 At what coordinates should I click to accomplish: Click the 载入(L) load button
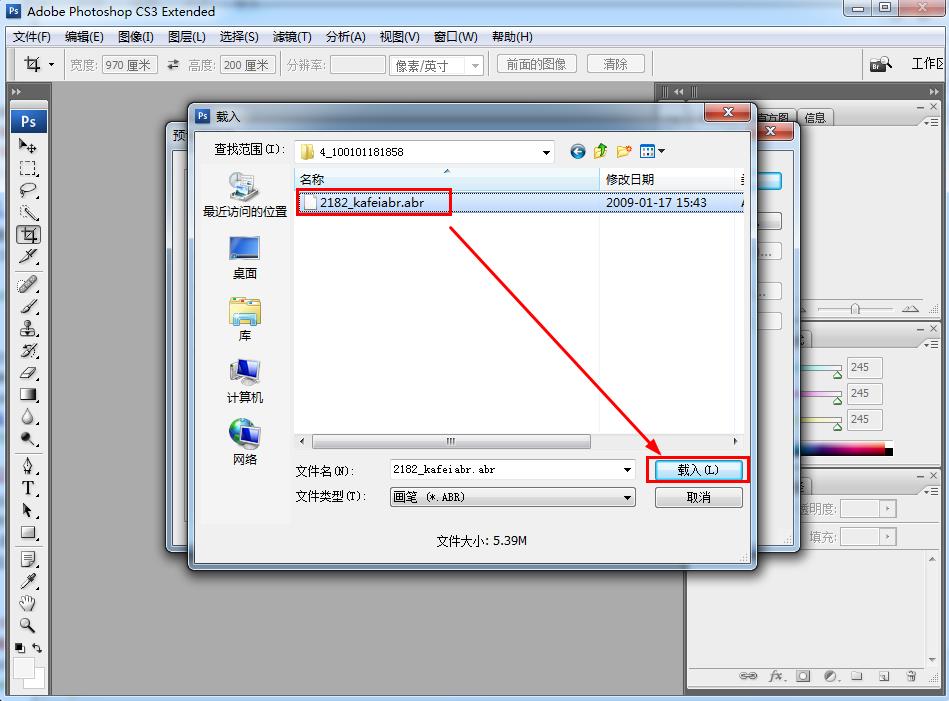tap(698, 469)
